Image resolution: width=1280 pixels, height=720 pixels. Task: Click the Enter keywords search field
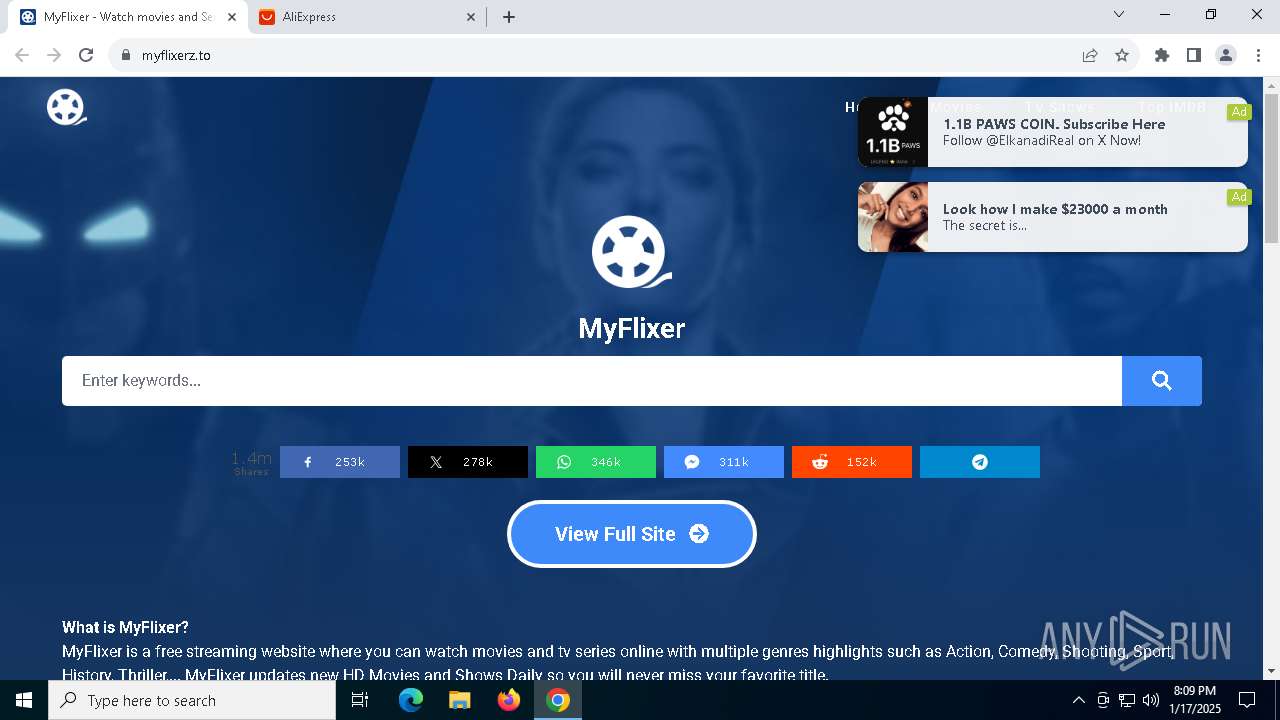click(592, 381)
